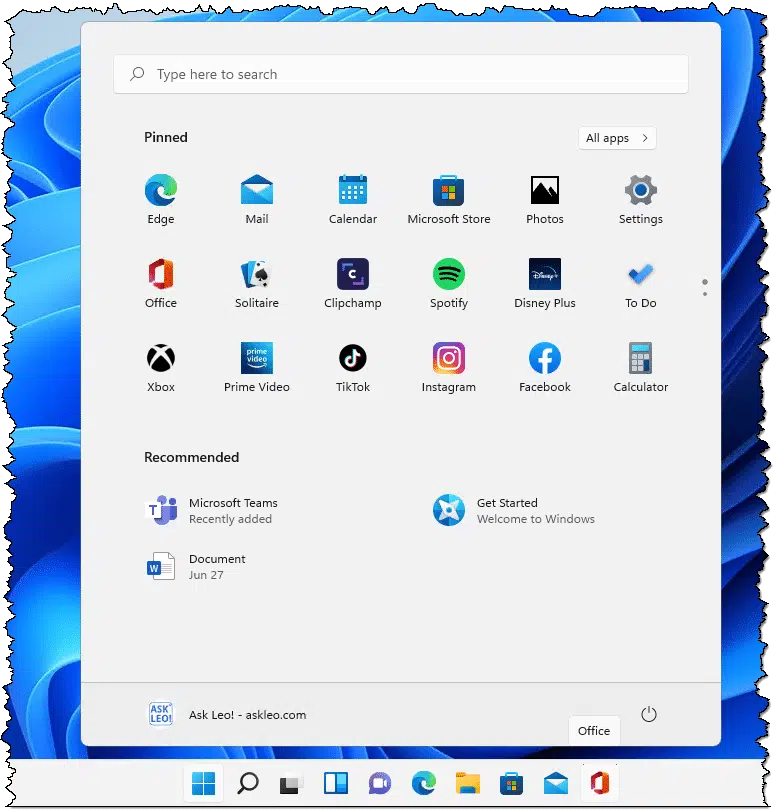Image resolution: width=778 pixels, height=812 pixels.
Task: Click the Type here to search field
Action: (401, 74)
